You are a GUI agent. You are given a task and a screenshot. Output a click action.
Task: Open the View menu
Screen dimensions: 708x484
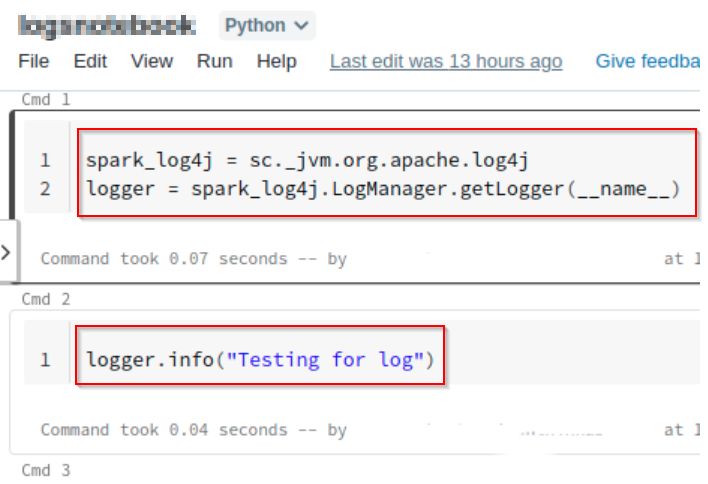pos(151,61)
